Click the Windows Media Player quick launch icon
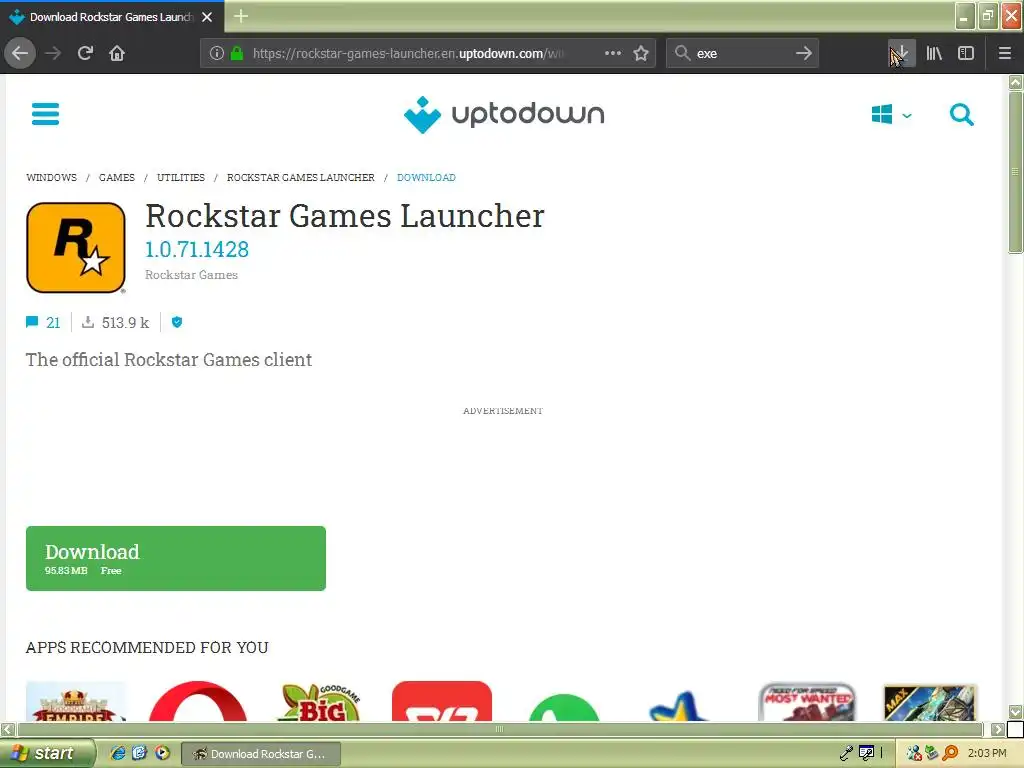The image size is (1024, 768). click(162, 753)
